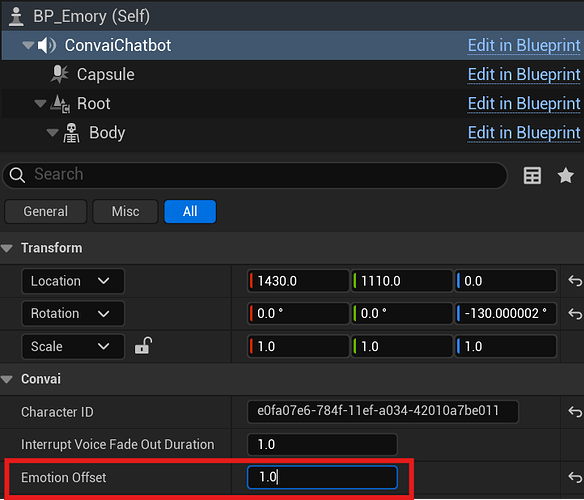Click the BP_Emory actor pawn icon

pyautogui.click(x=16, y=16)
